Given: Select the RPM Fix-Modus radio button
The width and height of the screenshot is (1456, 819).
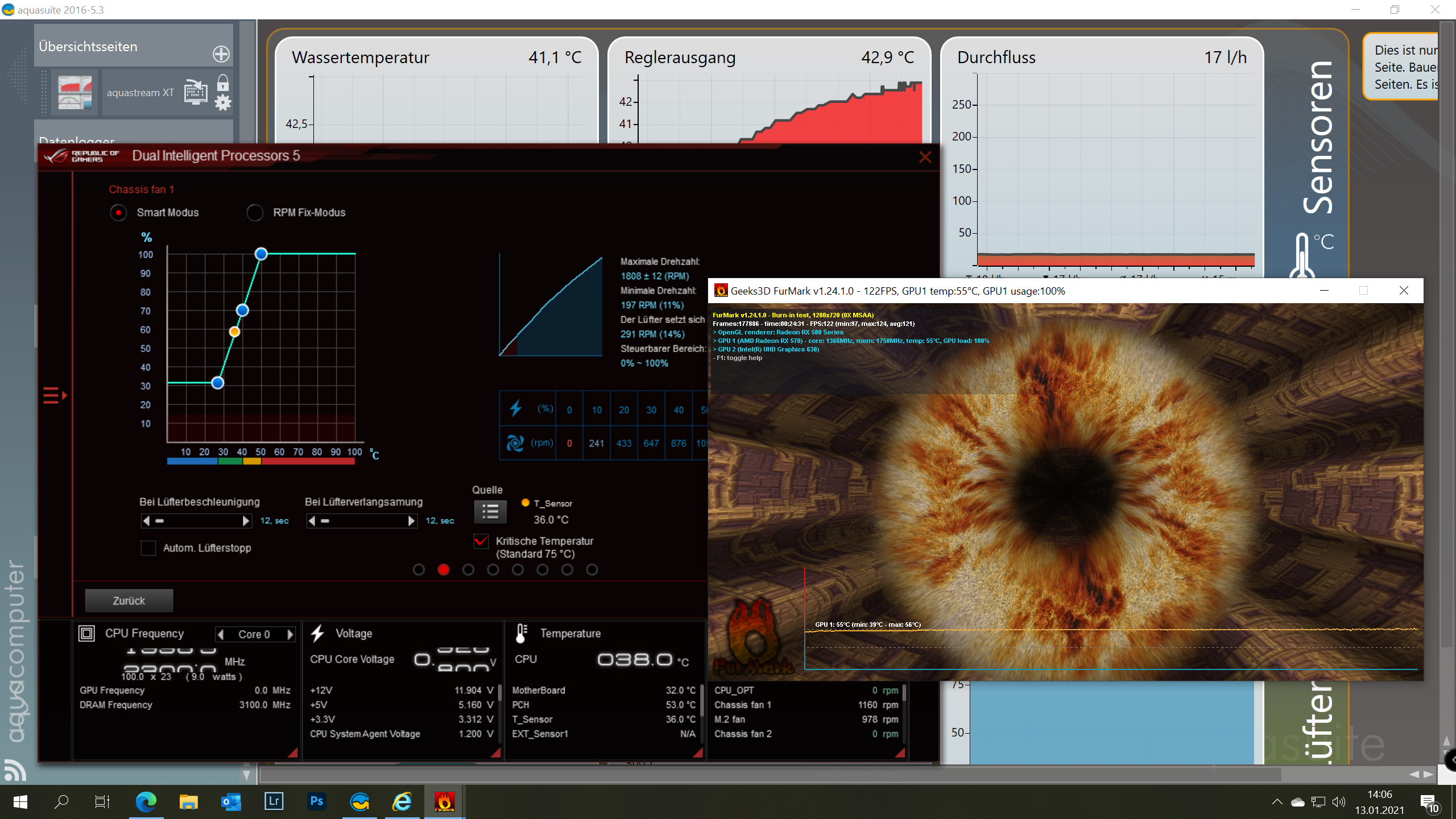Looking at the screenshot, I should [255, 213].
